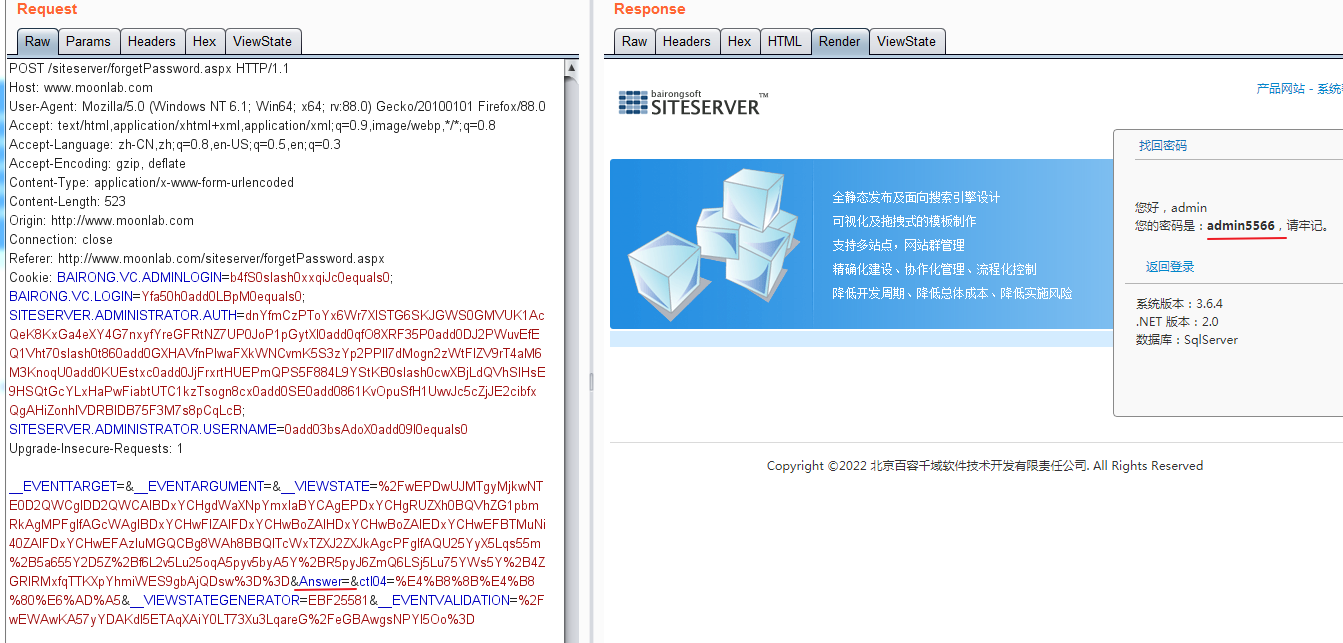Click the Content-Type header line
This screenshot has width=1343, height=643.
coord(151,182)
